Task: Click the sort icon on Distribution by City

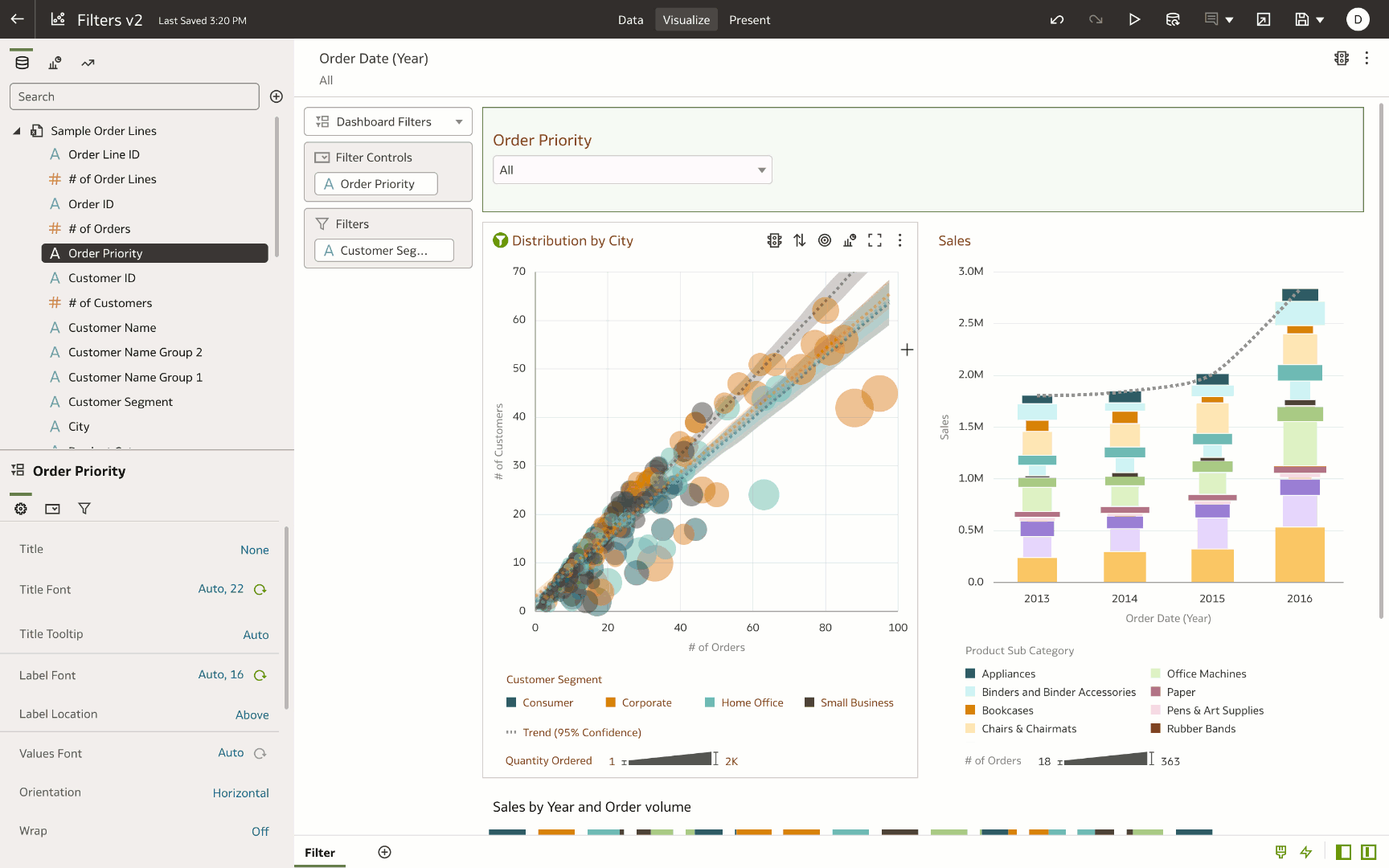Action: [799, 240]
